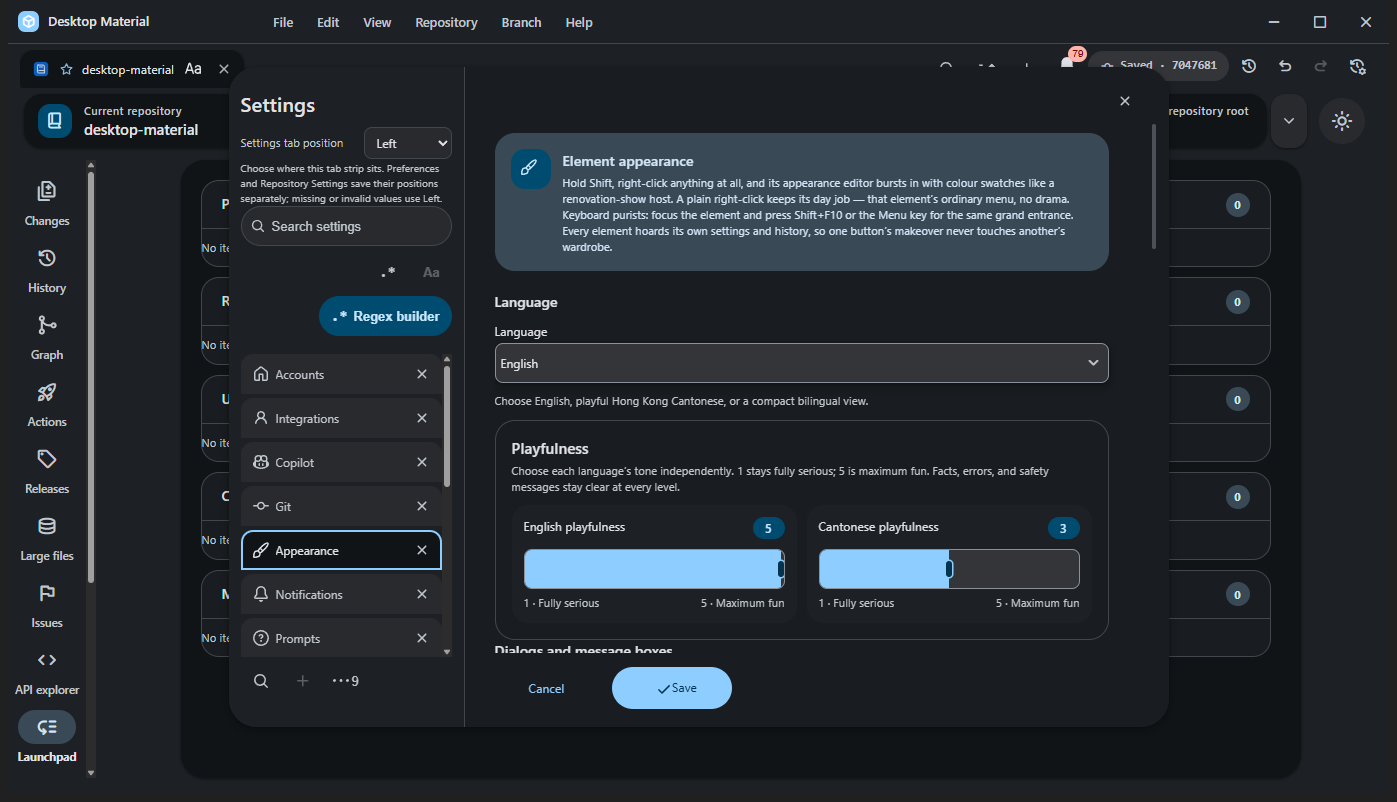Open the Launchpad view
The height and width of the screenshot is (802, 1397).
tap(47, 738)
